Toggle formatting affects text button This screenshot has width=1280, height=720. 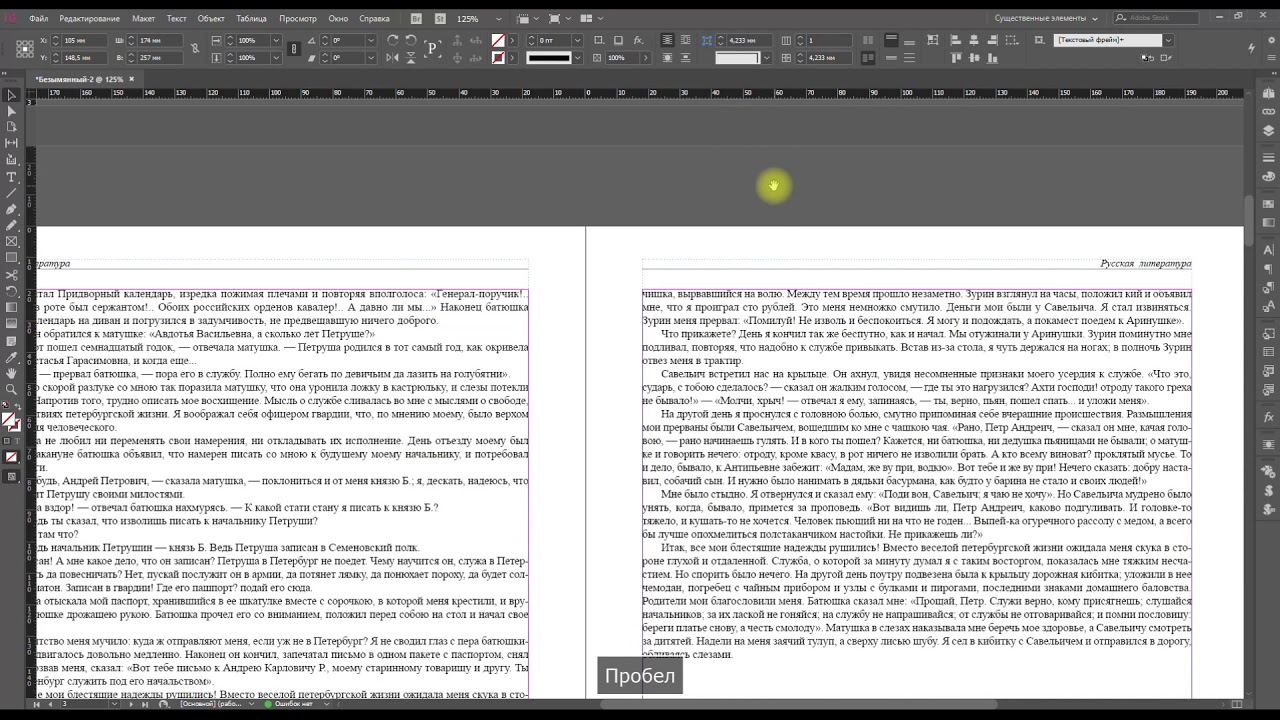tap(17, 441)
